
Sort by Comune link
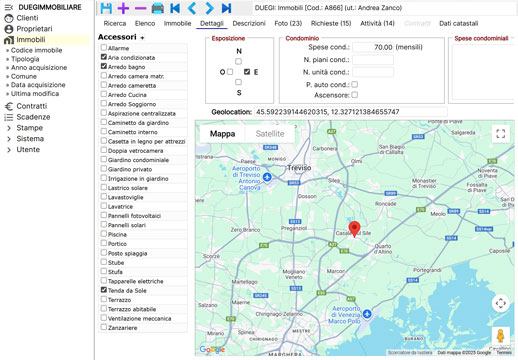click(24, 76)
